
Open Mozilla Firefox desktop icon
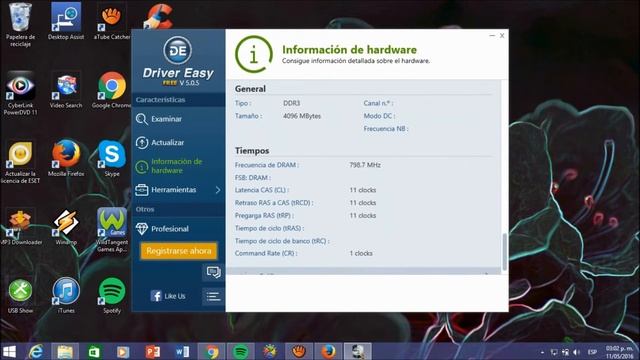[66, 158]
